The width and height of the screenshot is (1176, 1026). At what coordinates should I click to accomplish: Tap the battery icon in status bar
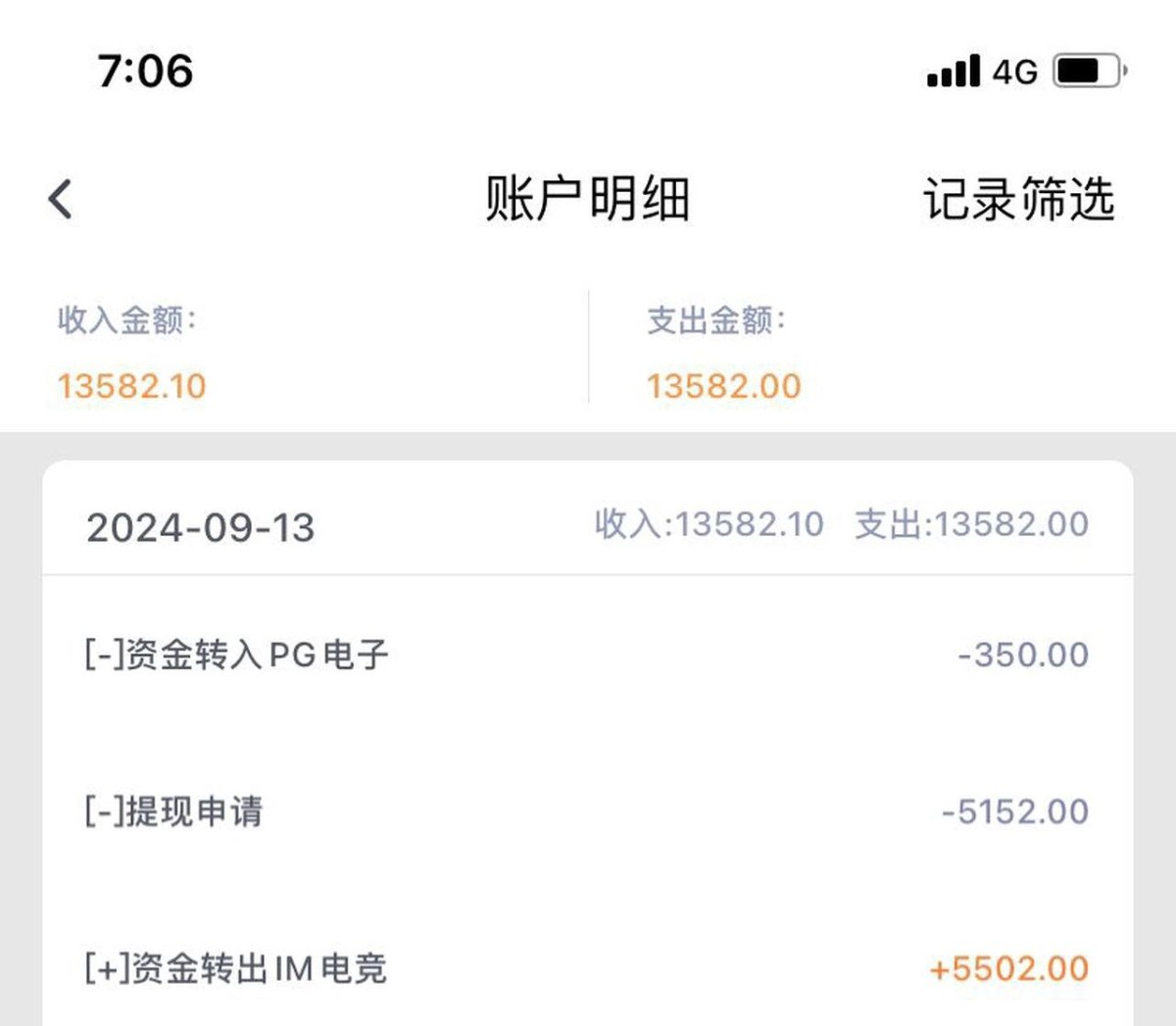coord(1089,71)
